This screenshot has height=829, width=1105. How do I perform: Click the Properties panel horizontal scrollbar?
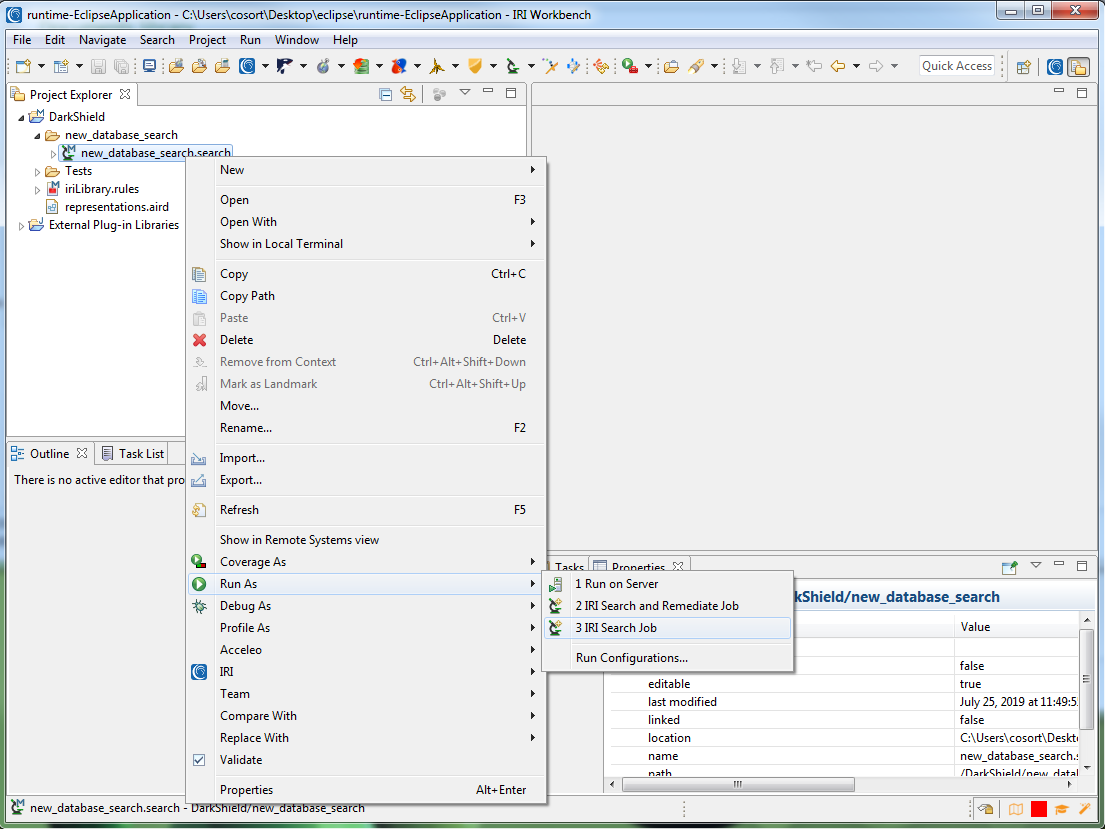pos(738,785)
